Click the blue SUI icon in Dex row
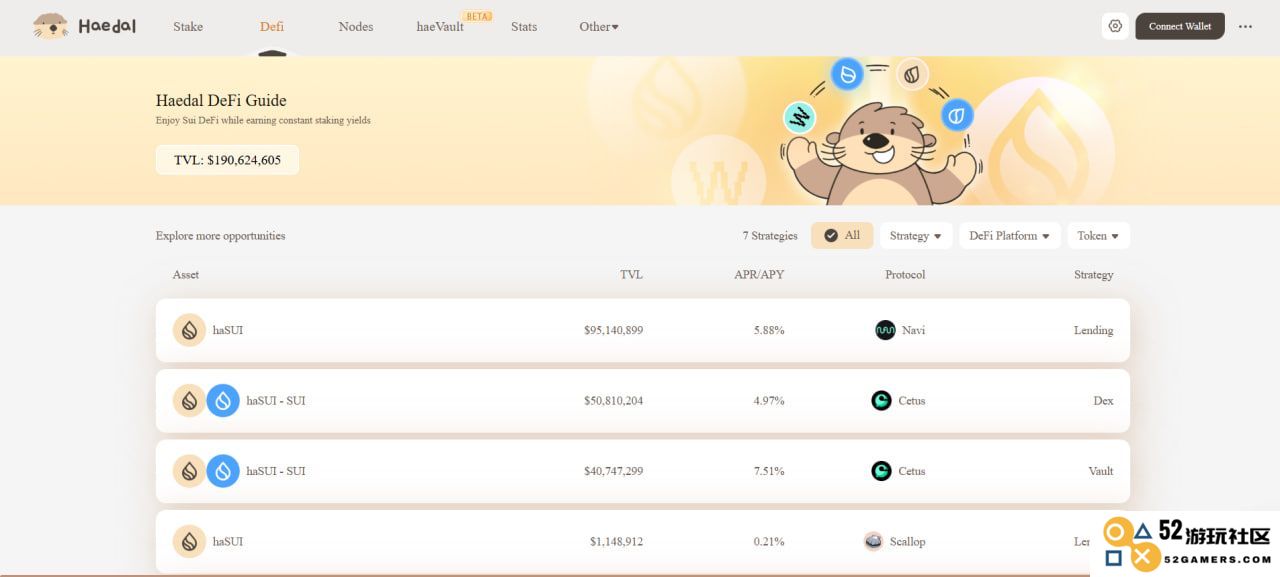This screenshot has width=1280, height=577. pyautogui.click(x=223, y=401)
